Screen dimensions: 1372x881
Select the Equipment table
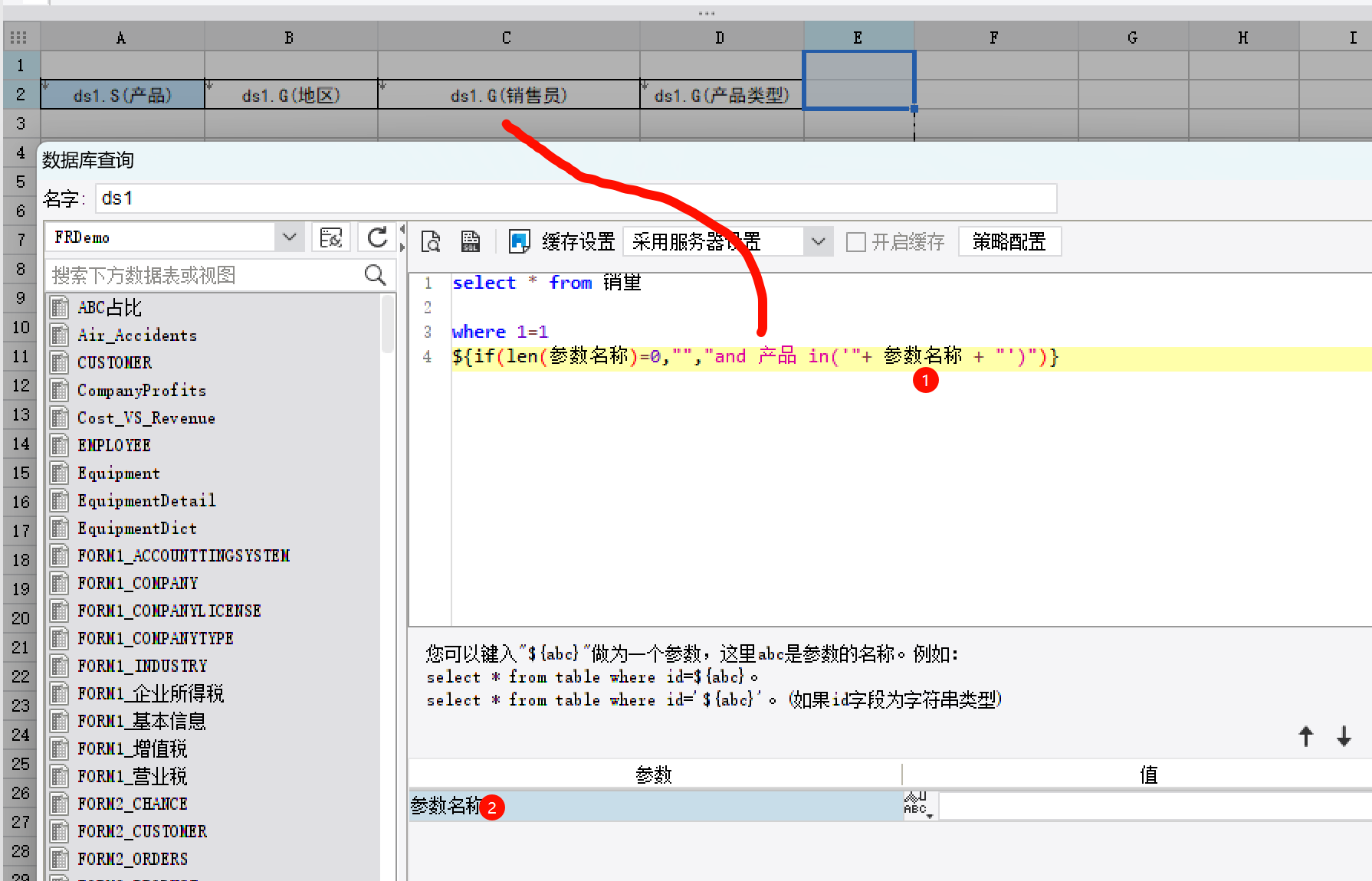pyautogui.click(x=119, y=473)
